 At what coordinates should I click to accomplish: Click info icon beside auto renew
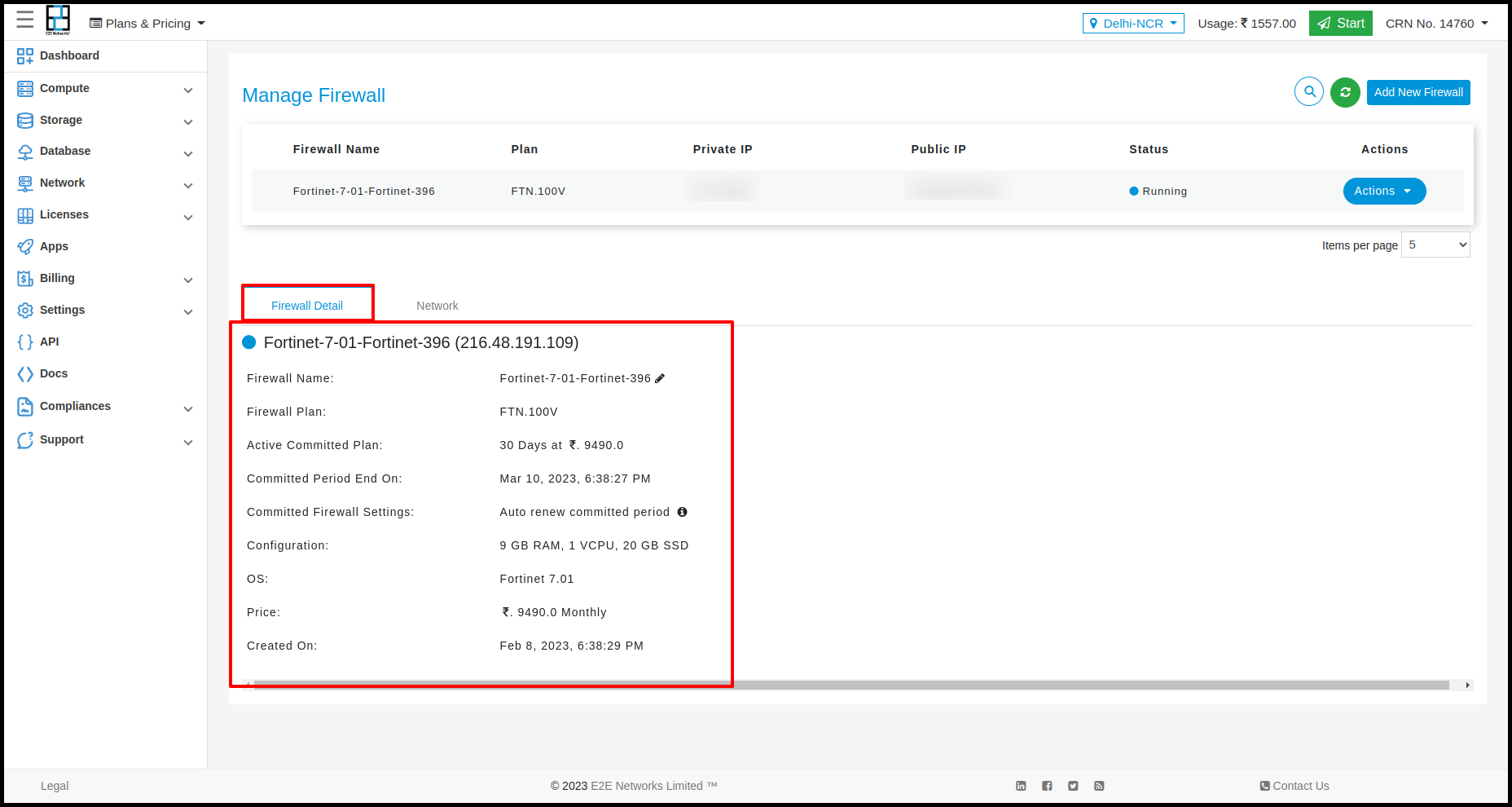(x=682, y=512)
